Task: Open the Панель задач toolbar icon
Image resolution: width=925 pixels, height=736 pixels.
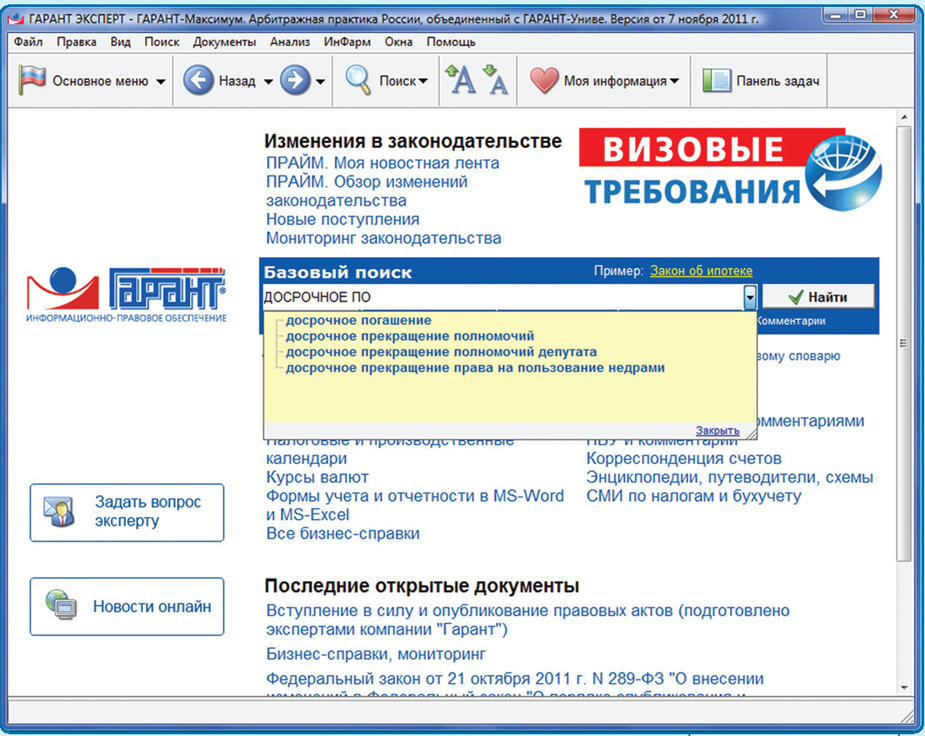Action: tap(716, 81)
